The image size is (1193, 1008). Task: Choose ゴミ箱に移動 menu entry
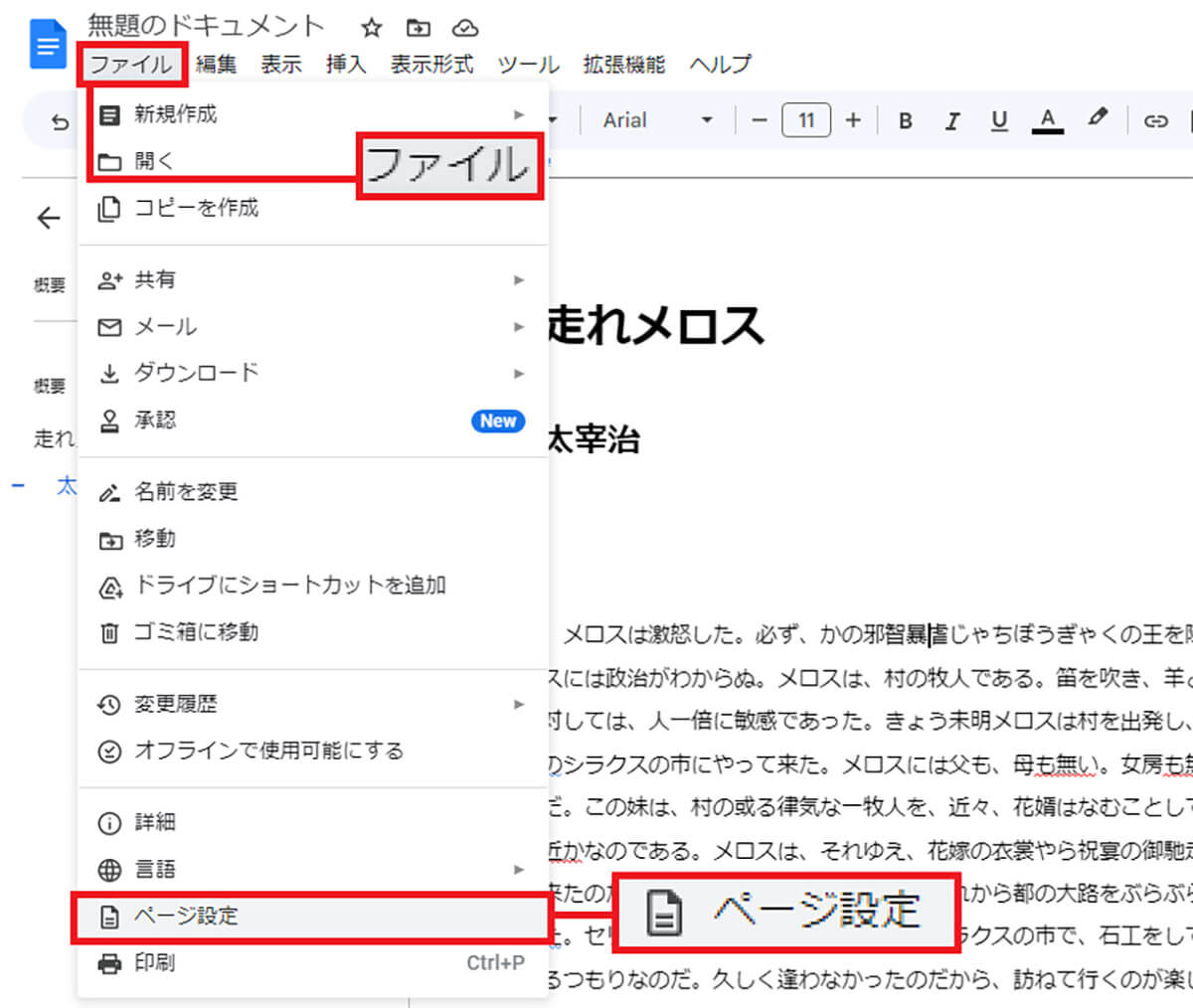(313, 632)
